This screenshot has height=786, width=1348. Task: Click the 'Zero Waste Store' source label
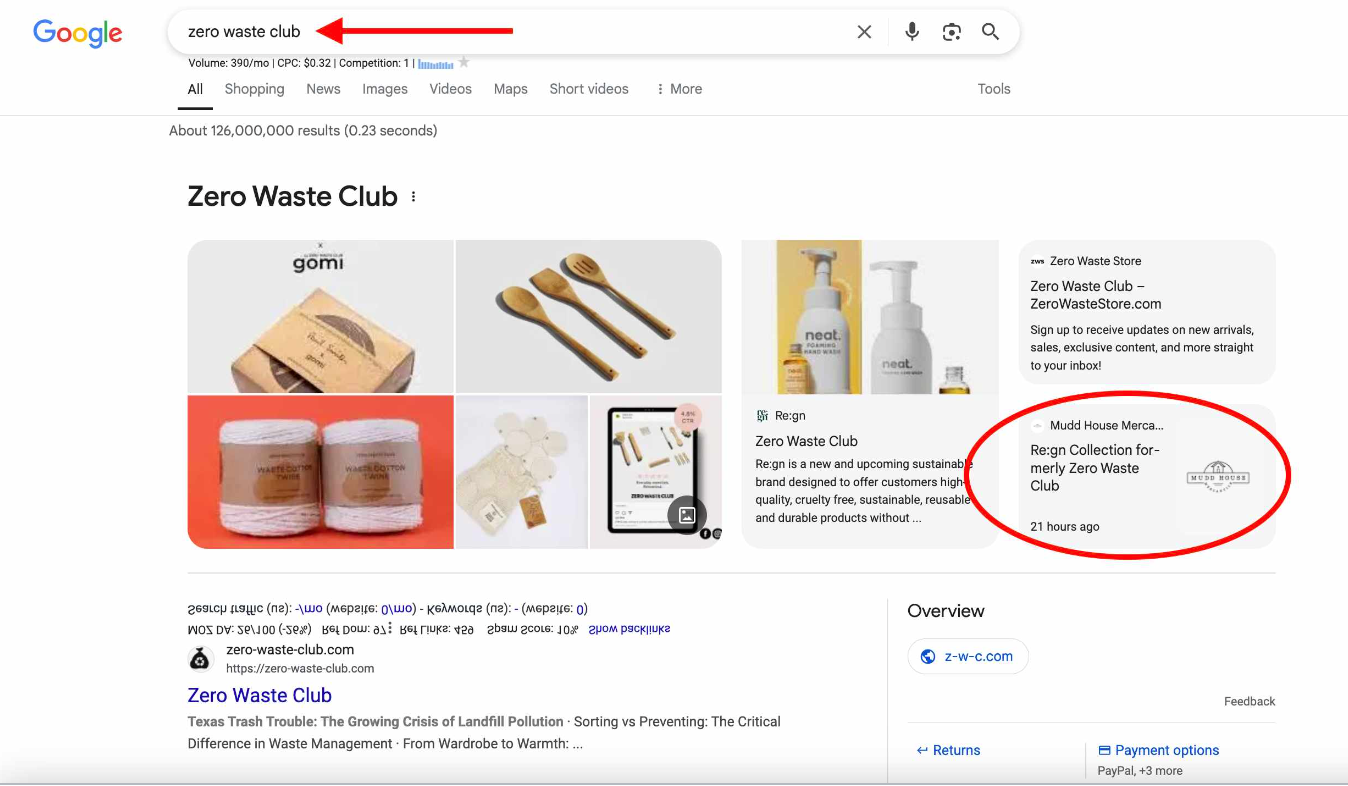point(1095,261)
